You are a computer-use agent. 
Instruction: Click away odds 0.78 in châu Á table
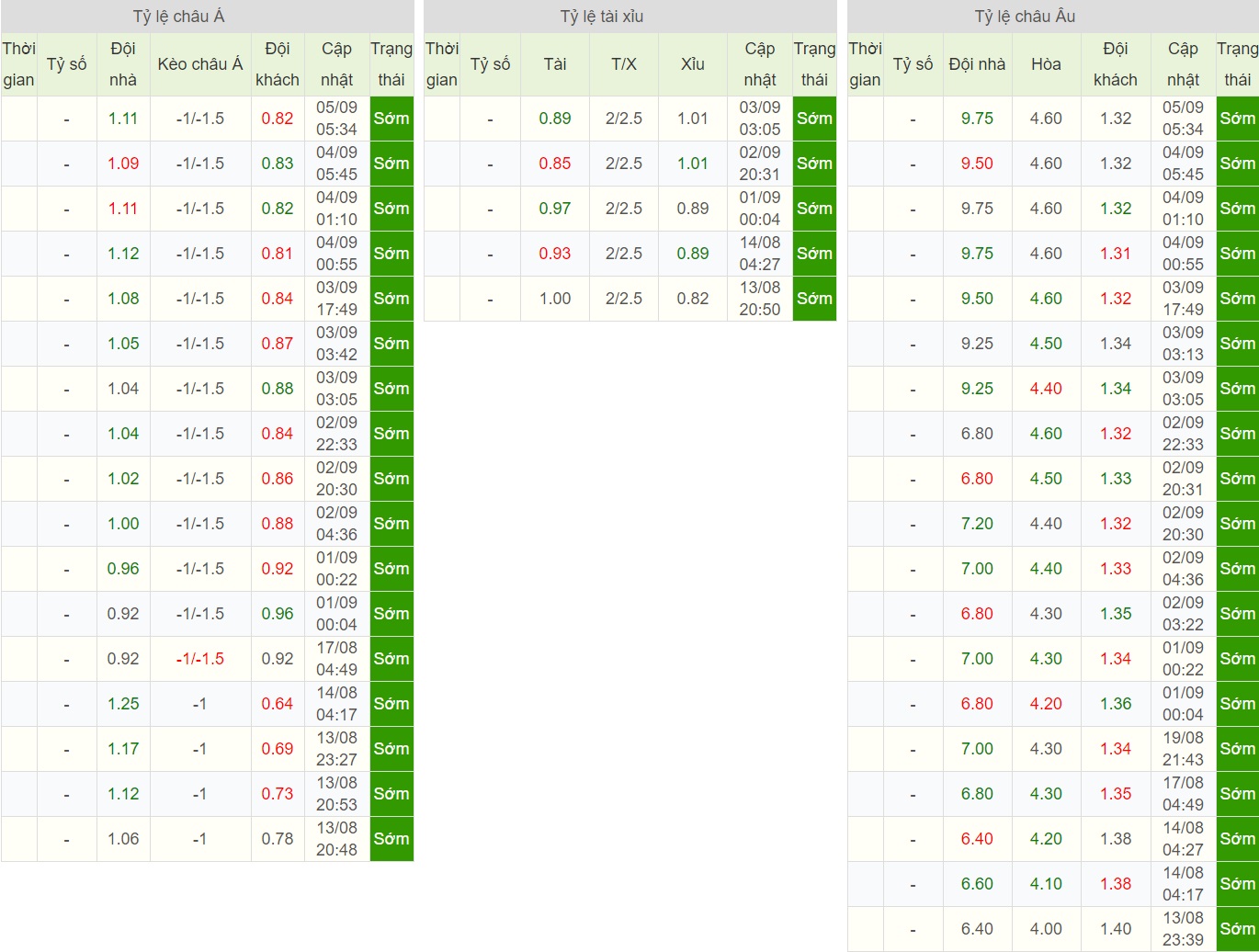pos(278,839)
